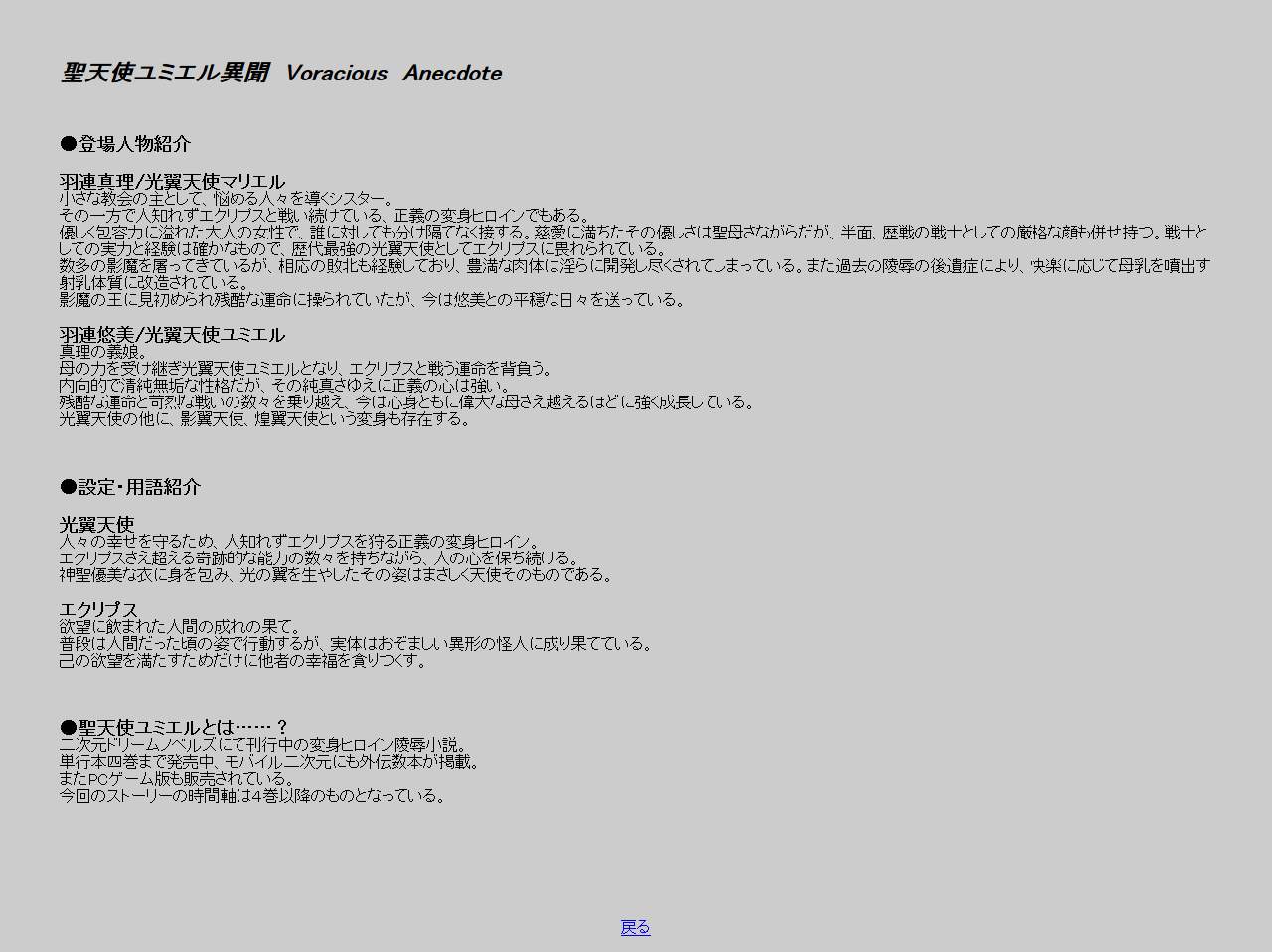Click the line またPCゲーム版も販売されている。
This screenshot has height=952, width=1272.
177,779
